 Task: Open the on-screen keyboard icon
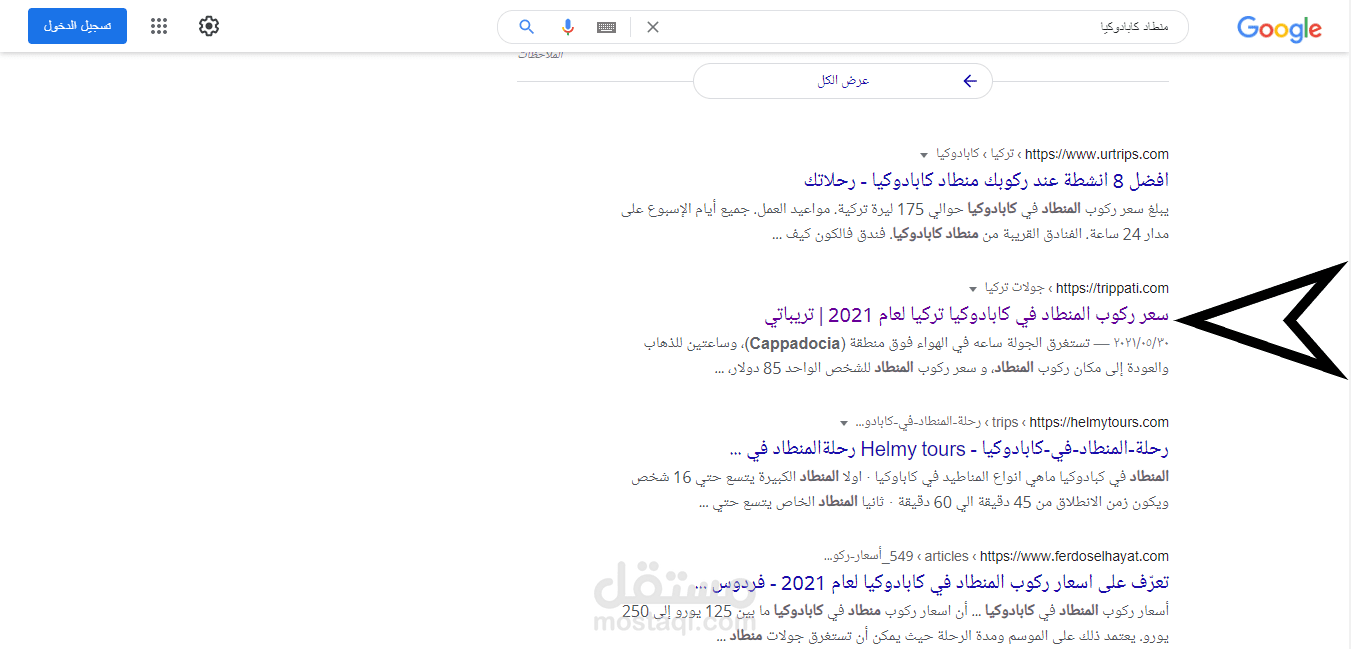point(606,27)
